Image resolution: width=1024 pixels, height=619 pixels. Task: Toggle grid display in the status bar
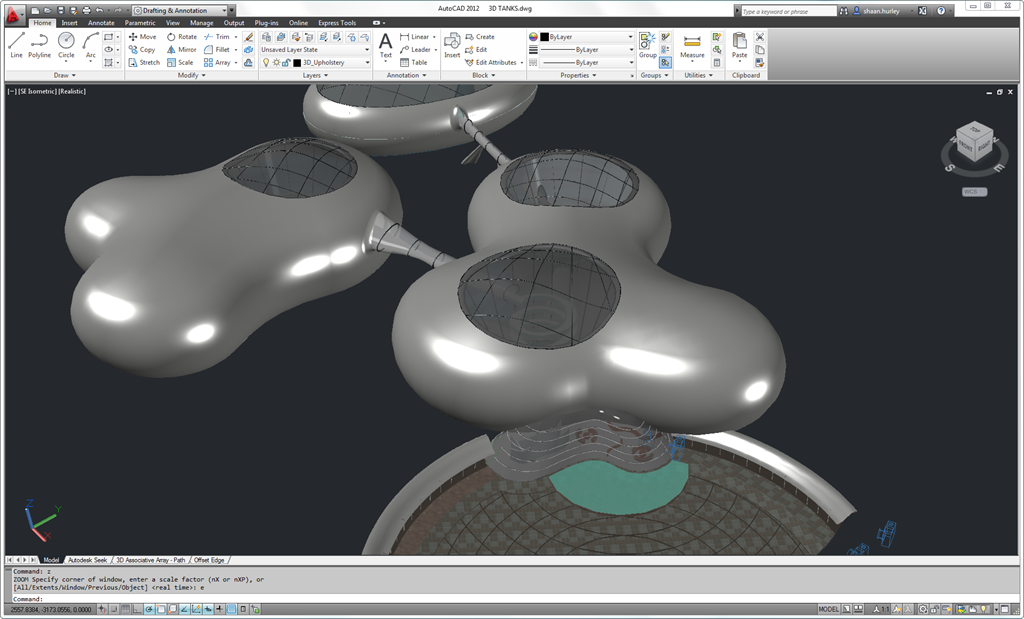124,608
